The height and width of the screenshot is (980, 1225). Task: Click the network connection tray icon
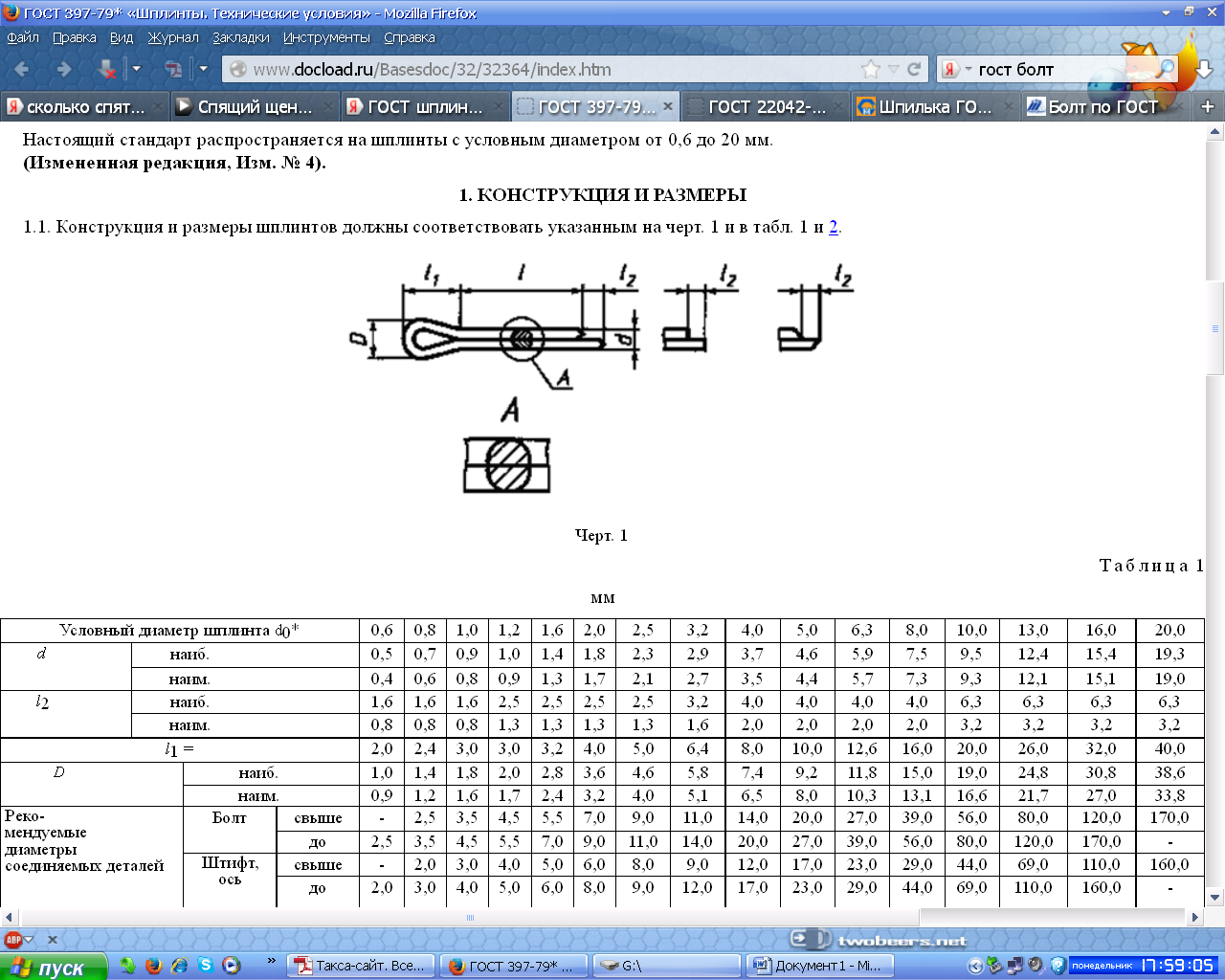point(1014,966)
